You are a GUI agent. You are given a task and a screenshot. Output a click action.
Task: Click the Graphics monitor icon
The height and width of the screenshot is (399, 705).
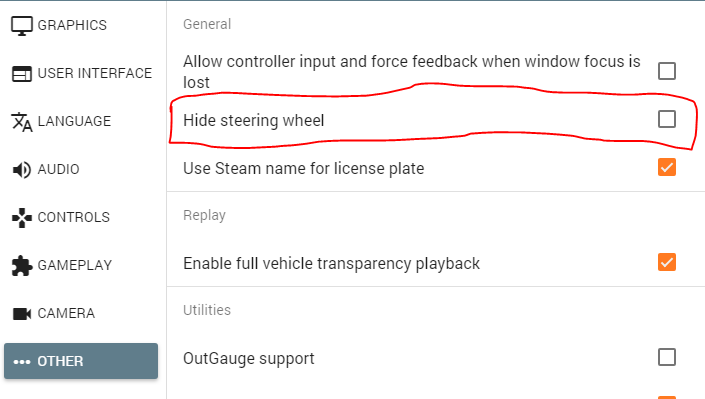(22, 26)
